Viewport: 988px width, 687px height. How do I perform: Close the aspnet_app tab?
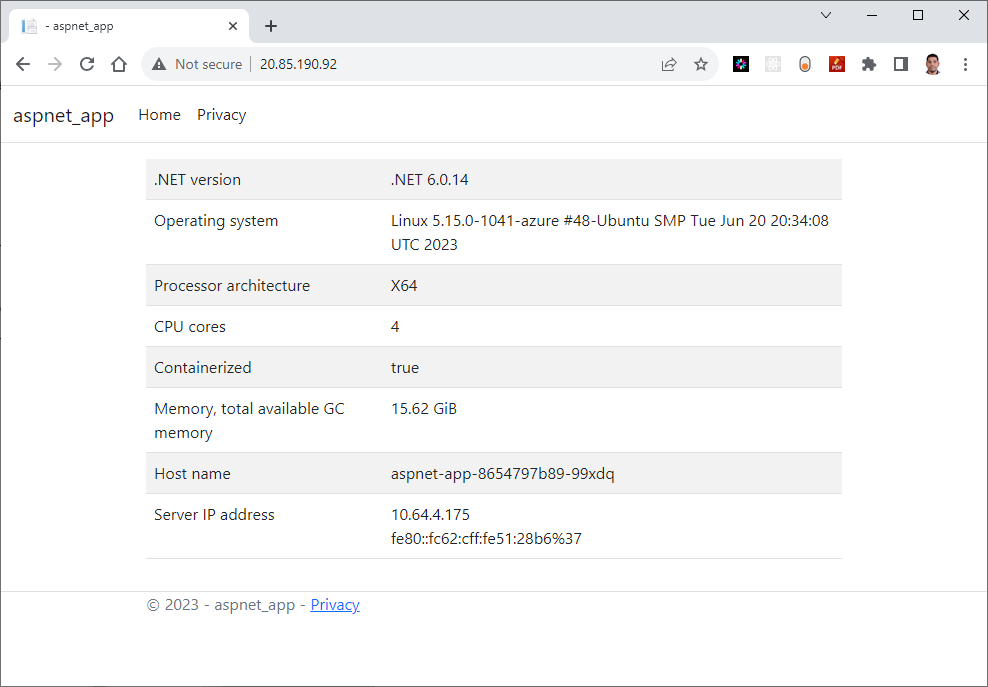pyautogui.click(x=233, y=26)
